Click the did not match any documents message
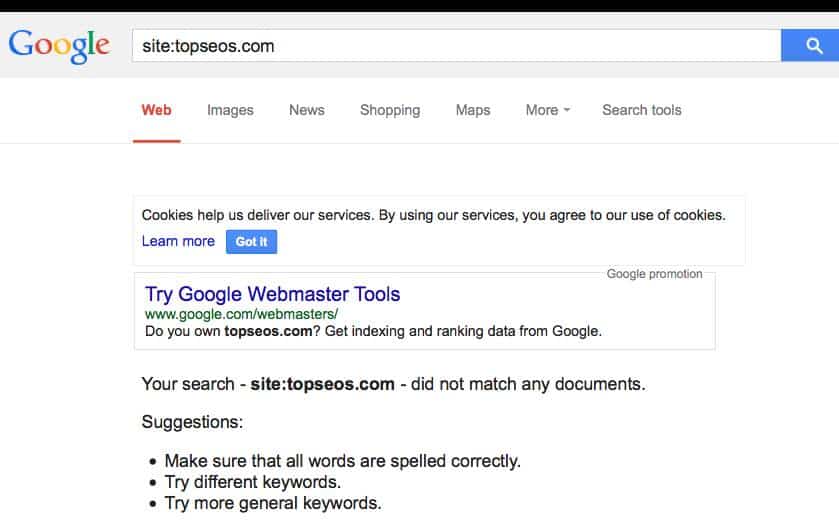The height and width of the screenshot is (520, 839). (x=393, y=384)
